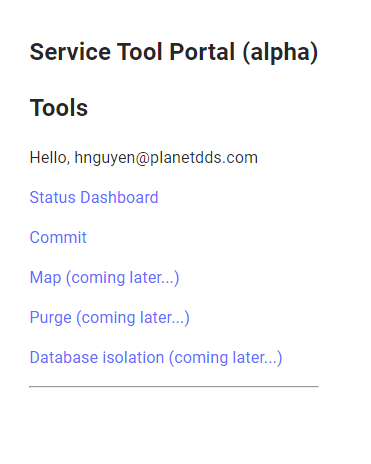Select the Map (coming later...) link
The height and width of the screenshot is (464, 371).
pos(104,278)
